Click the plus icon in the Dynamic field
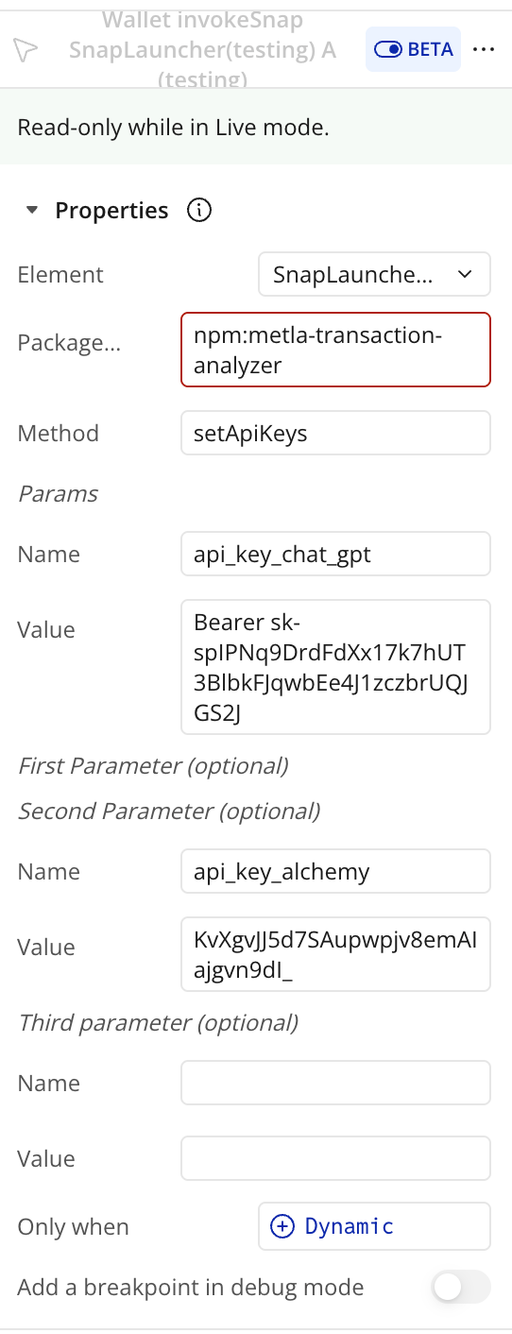This screenshot has height=1334, width=512. [x=283, y=1226]
